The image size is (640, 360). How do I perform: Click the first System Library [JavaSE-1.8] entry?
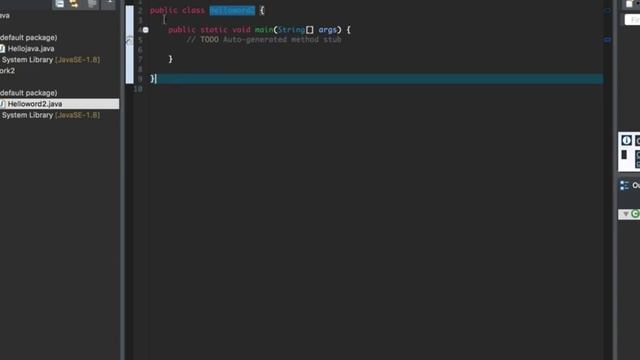[51, 60]
